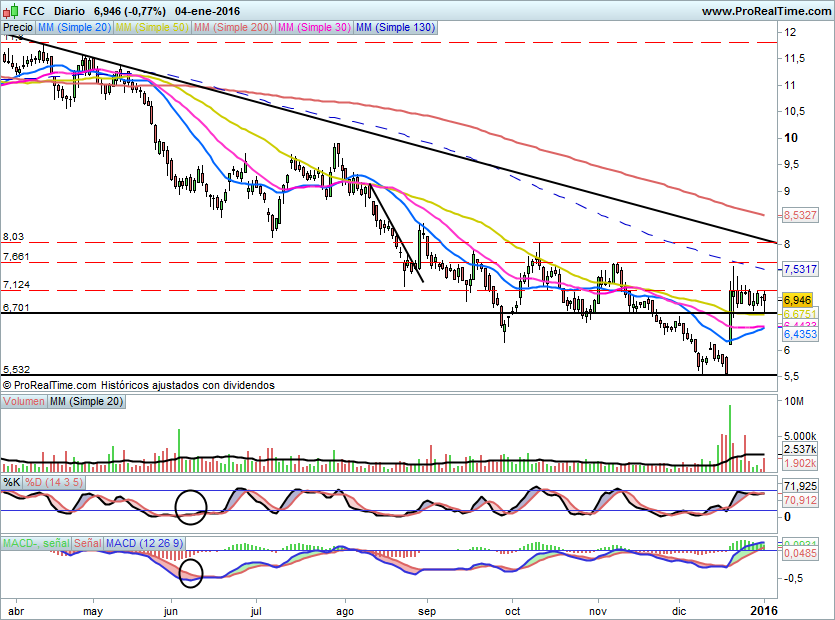
Task: Click the MM (Simple 200) indicator label
Action: coord(232,28)
